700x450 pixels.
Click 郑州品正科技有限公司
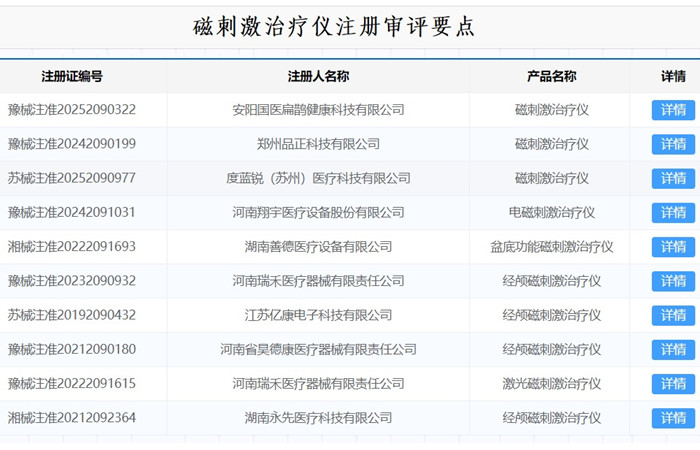pos(318,144)
